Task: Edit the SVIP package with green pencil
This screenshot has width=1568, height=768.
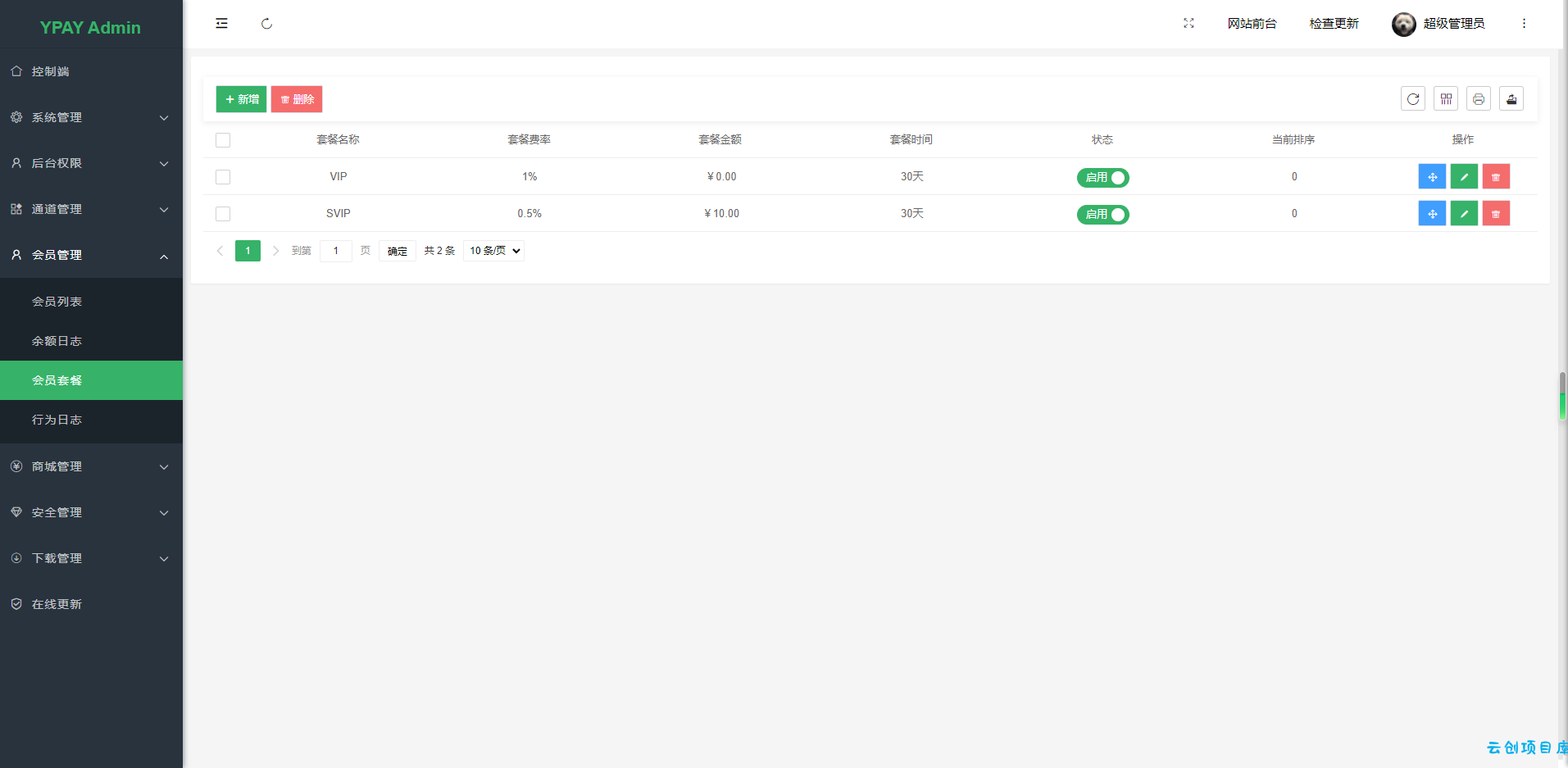Action: (x=1464, y=214)
